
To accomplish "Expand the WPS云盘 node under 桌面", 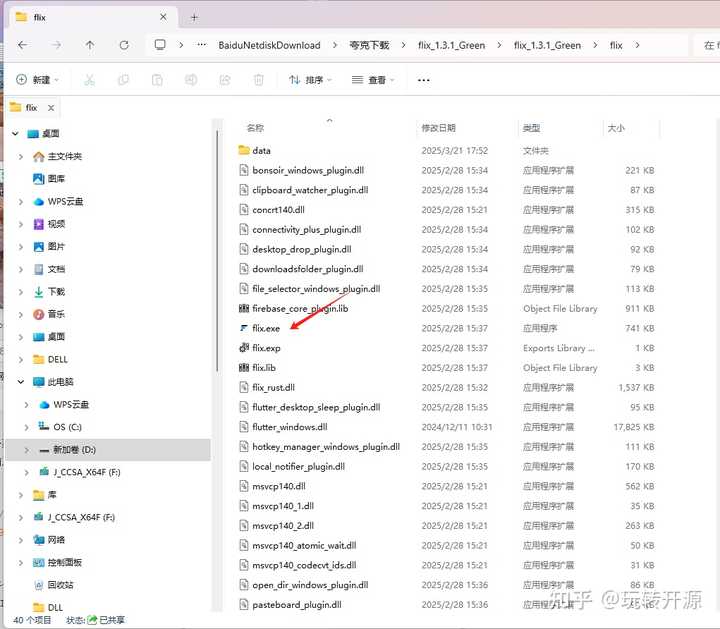I will (21, 202).
